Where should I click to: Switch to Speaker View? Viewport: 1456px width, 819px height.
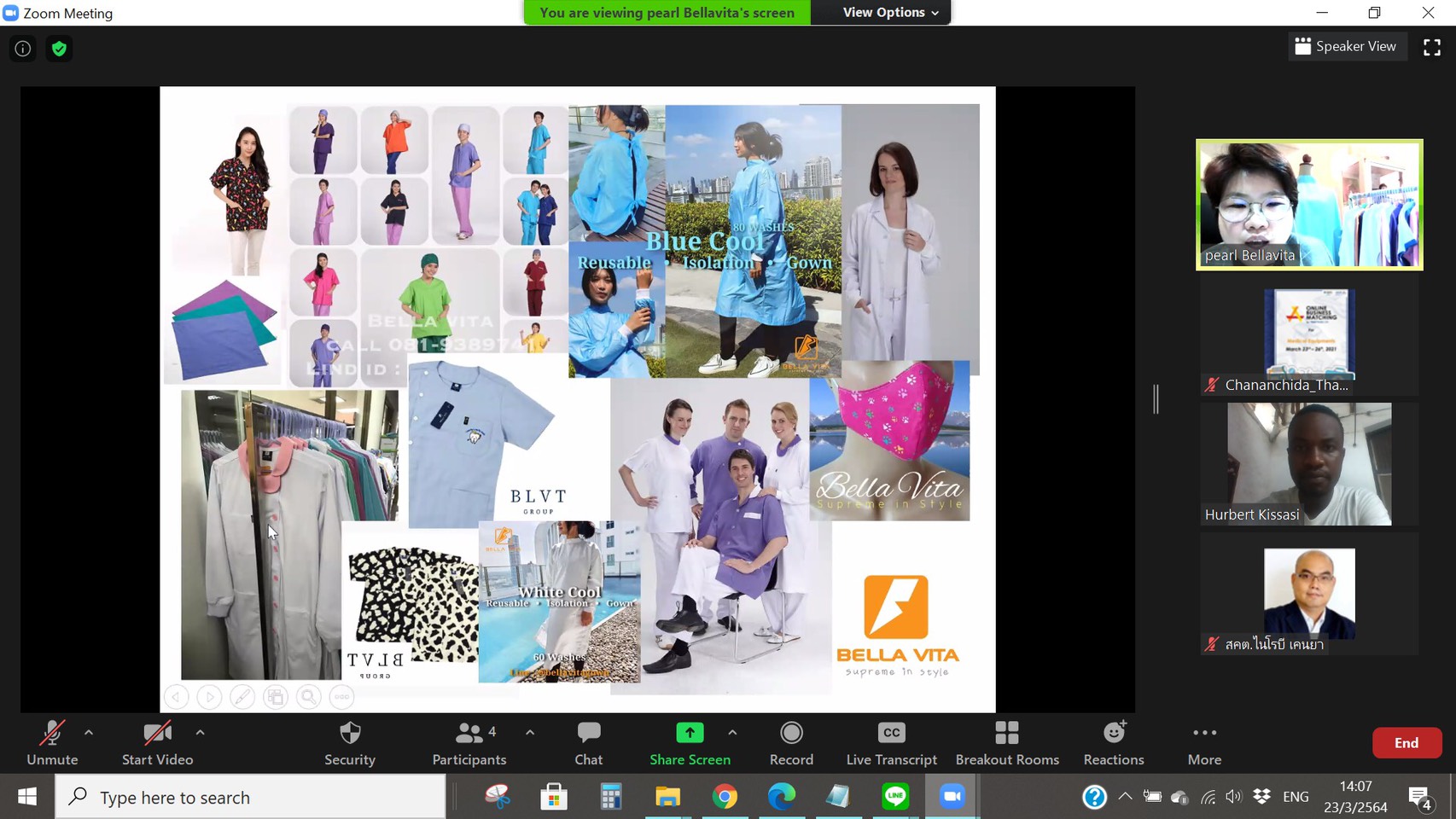click(x=1346, y=46)
